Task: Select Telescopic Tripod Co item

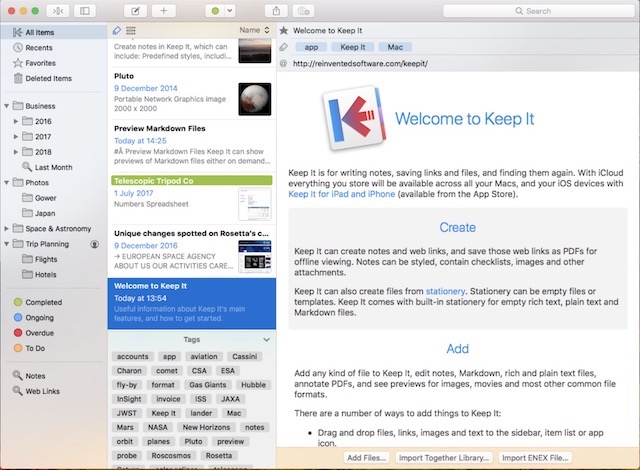Action: (192, 198)
